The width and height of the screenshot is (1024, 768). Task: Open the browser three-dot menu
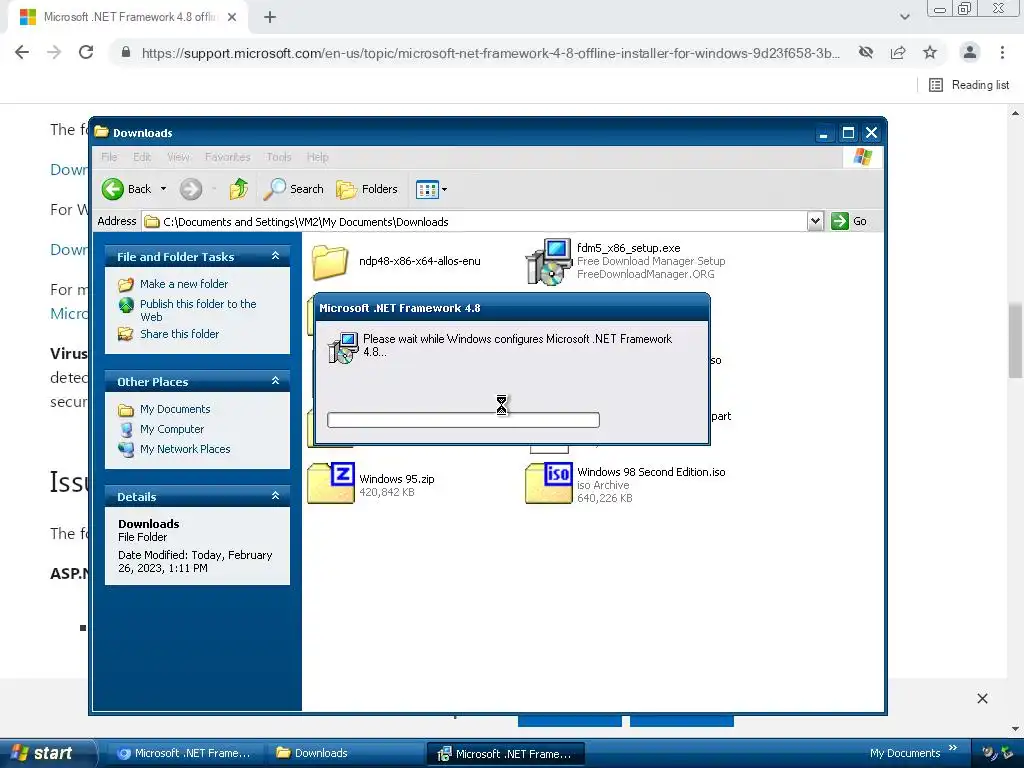point(1002,52)
